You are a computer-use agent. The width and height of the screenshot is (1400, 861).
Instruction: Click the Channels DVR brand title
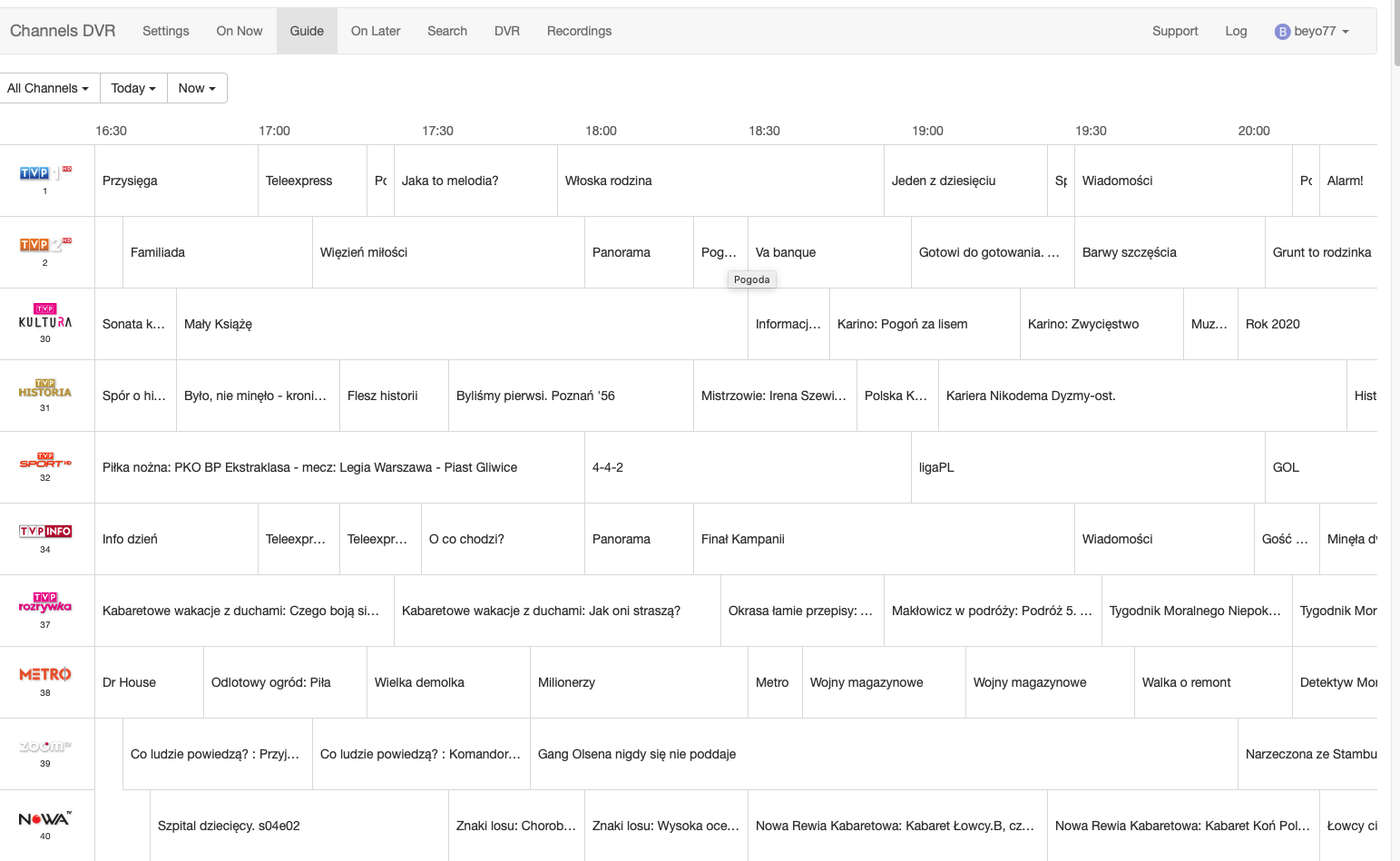[x=63, y=31]
